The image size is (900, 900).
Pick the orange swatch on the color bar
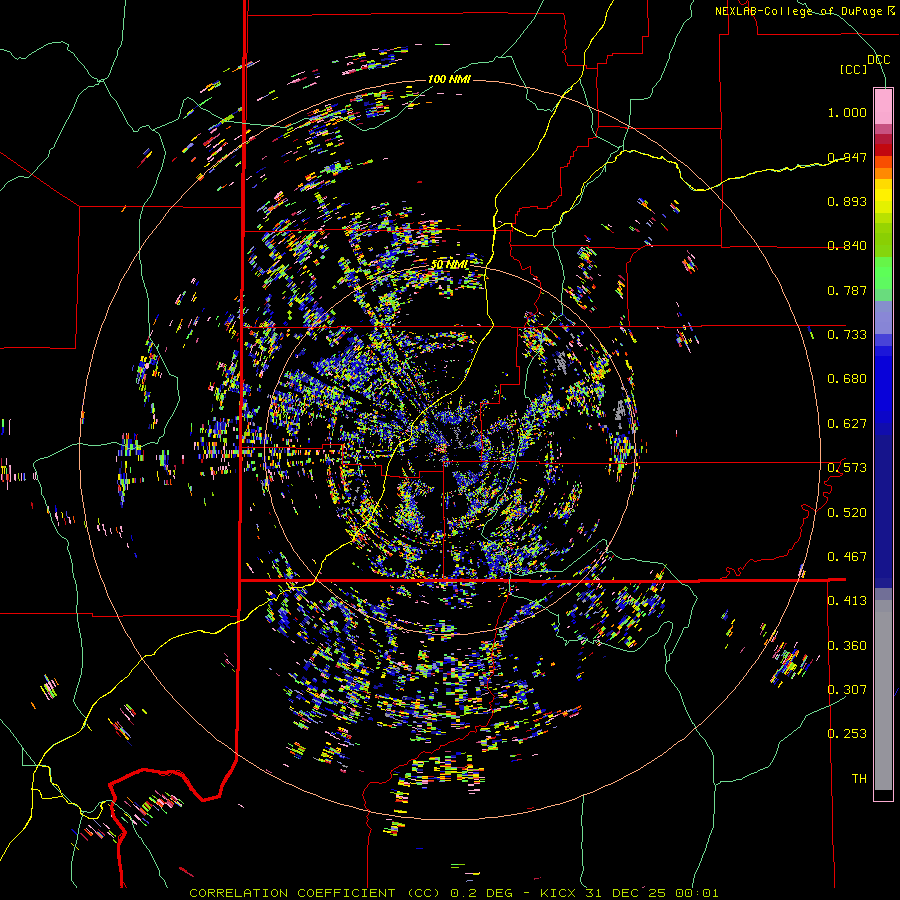[x=883, y=173]
